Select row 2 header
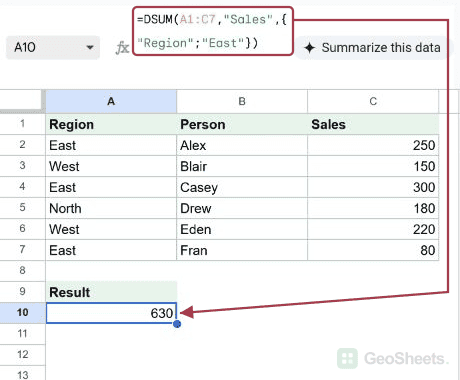The width and height of the screenshot is (460, 380). click(x=22, y=145)
